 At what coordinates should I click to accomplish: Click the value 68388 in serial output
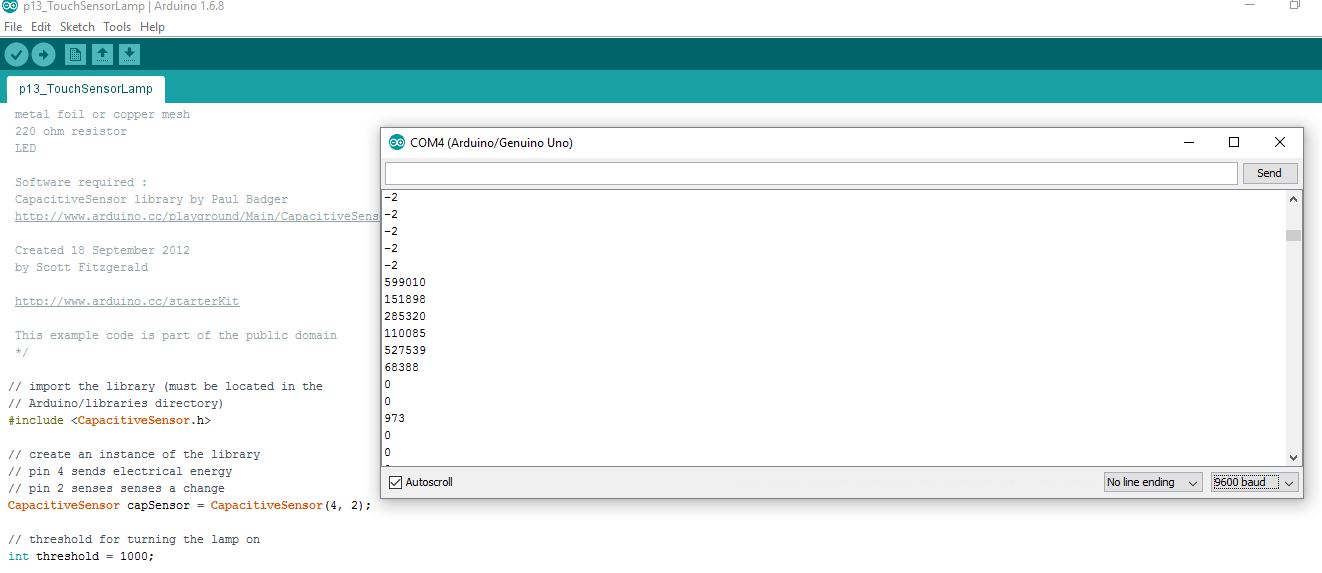point(401,367)
